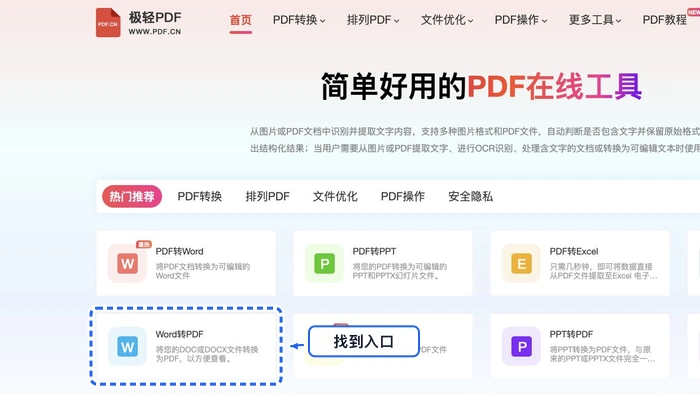Click the green P PDF转PPT icon

pyautogui.click(x=324, y=263)
